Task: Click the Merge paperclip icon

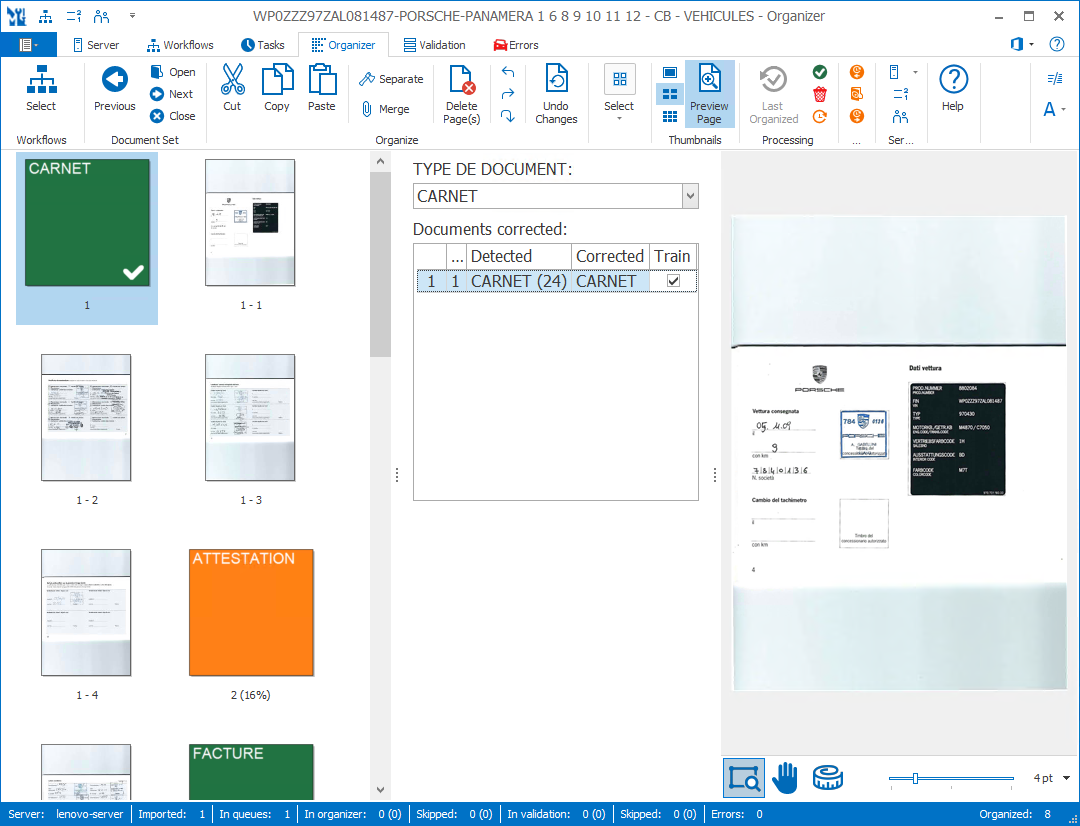Action: pyautogui.click(x=367, y=109)
